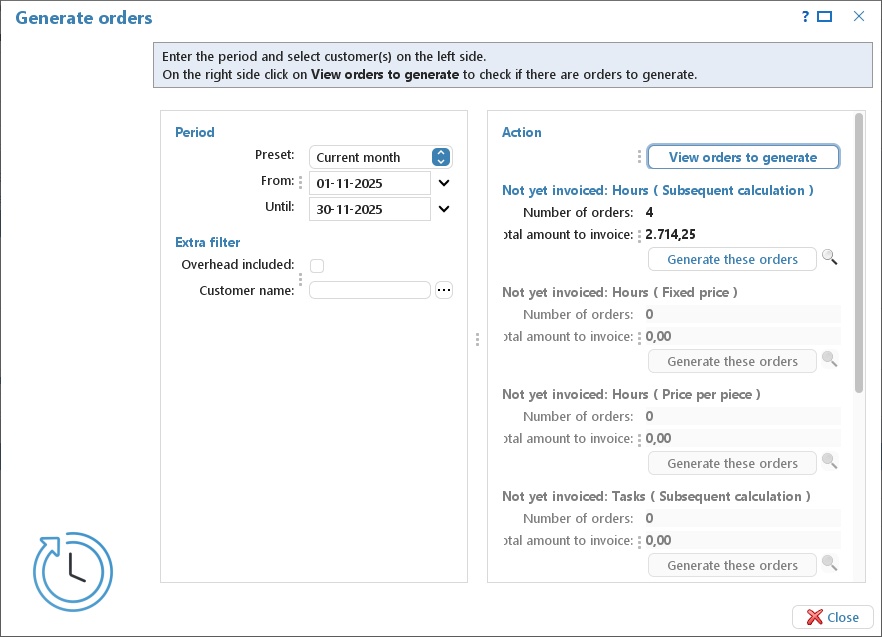Click the Customer name input field
This screenshot has width=882, height=637.
(x=370, y=290)
